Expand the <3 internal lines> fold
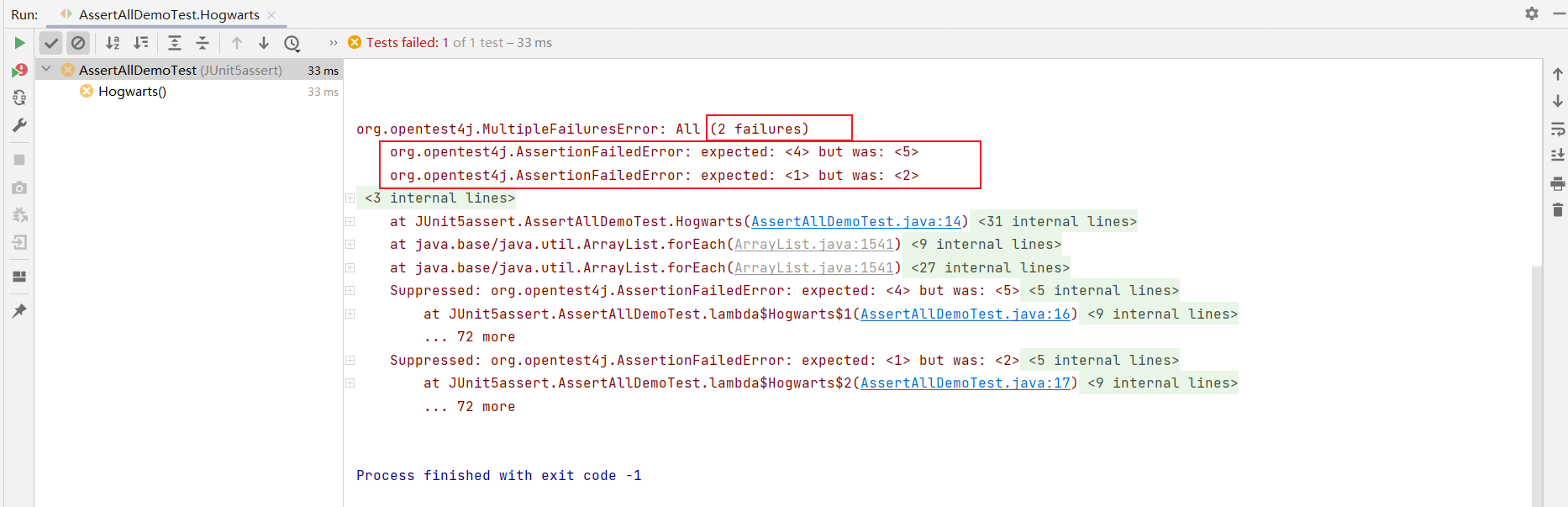Image resolution: width=1568 pixels, height=507 pixels. pos(350,198)
